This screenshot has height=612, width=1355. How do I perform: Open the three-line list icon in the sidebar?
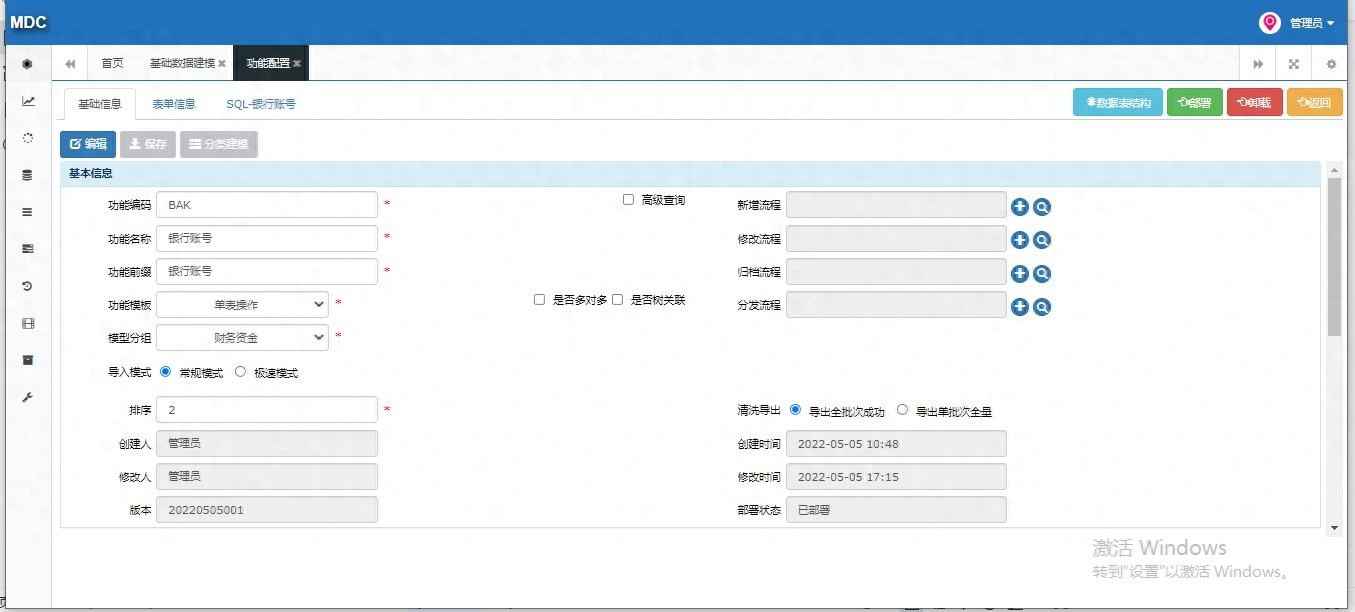[x=28, y=212]
